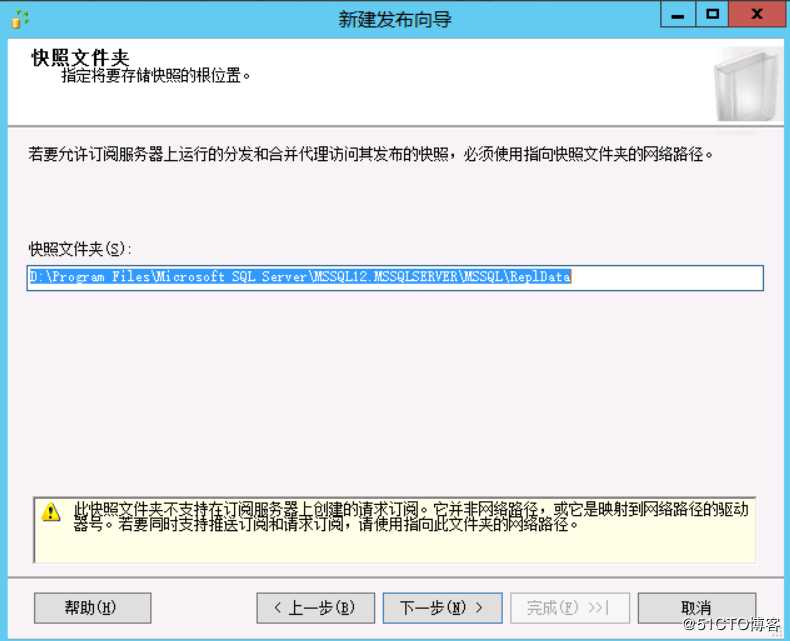Click the yellow warning triangle icon
Screen dimensions: 790x641
pyautogui.click(x=51, y=512)
